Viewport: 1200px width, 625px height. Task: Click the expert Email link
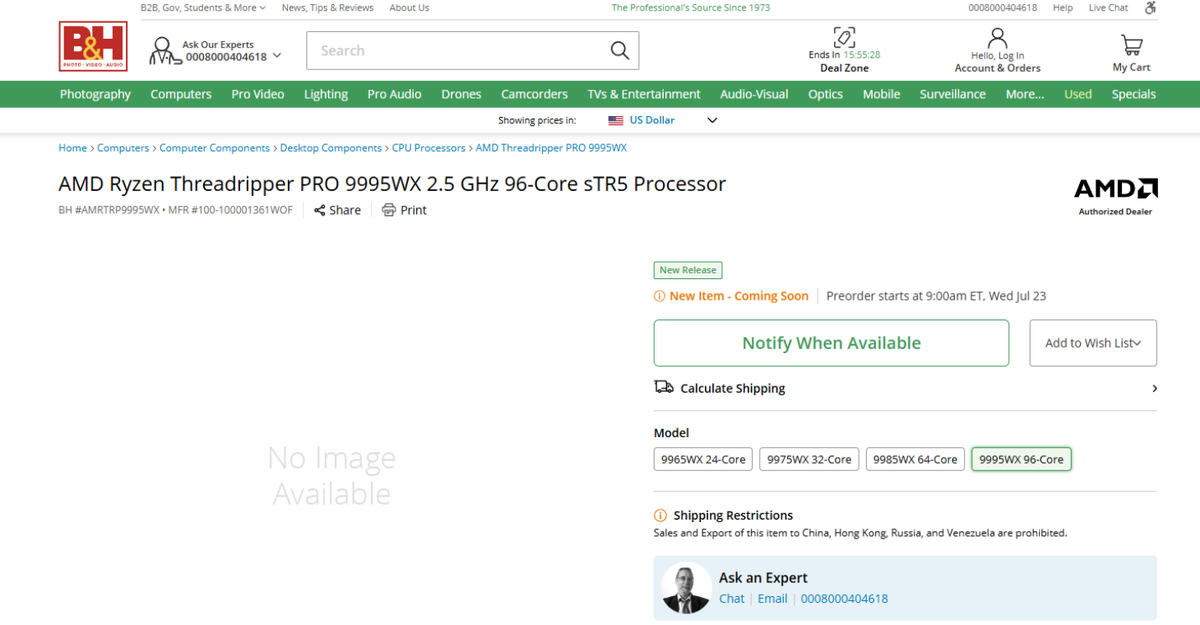(x=772, y=598)
